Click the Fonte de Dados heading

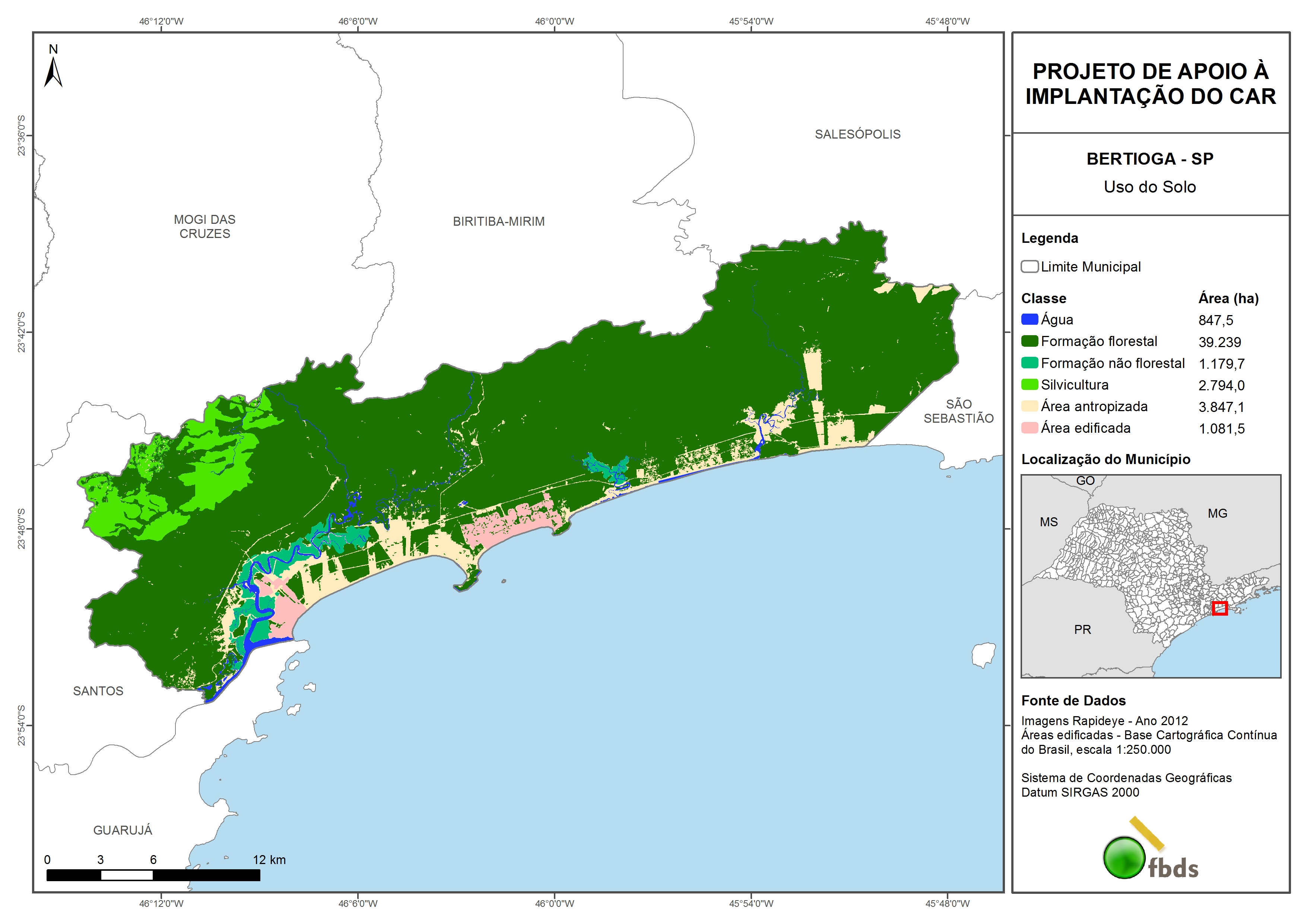1073,700
